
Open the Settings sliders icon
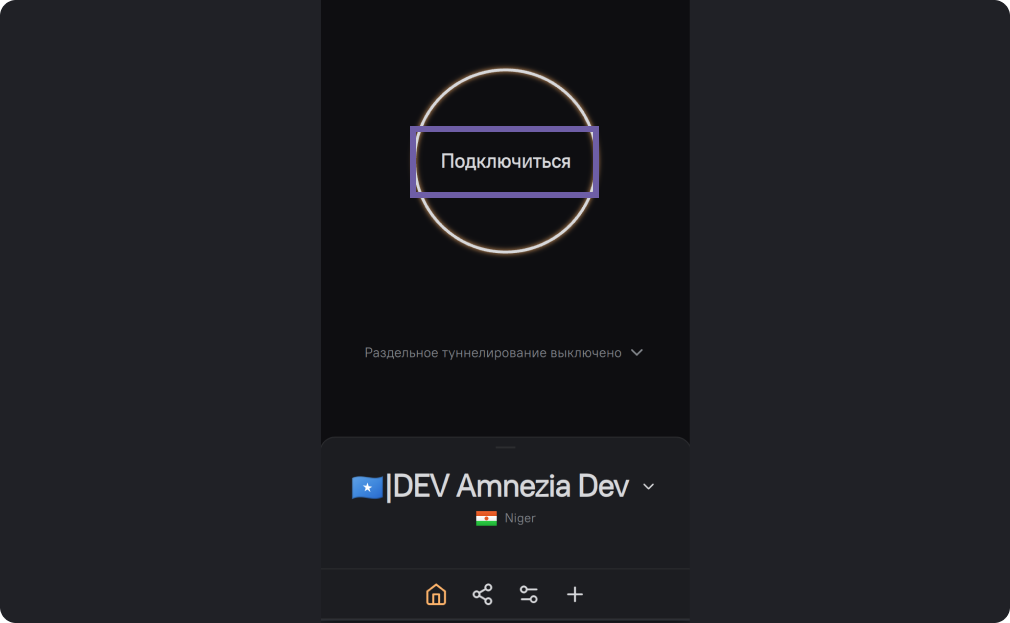(x=529, y=594)
